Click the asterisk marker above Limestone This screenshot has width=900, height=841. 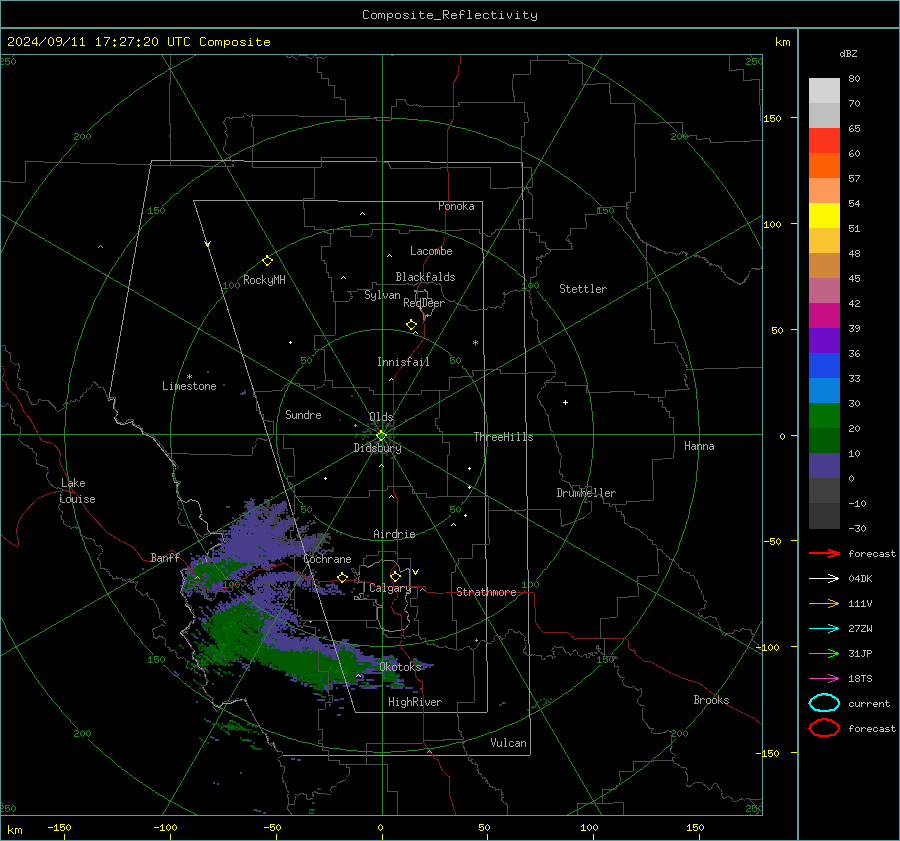click(189, 377)
